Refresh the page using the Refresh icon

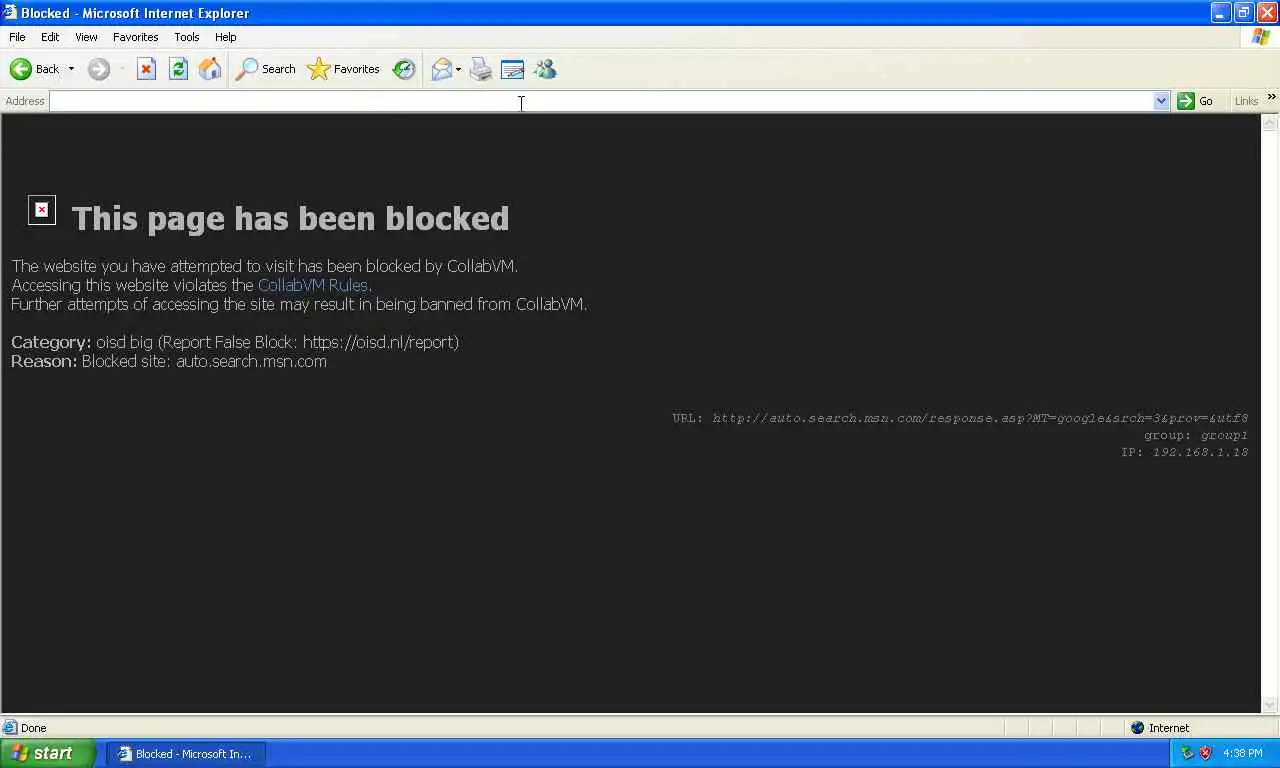(x=178, y=69)
